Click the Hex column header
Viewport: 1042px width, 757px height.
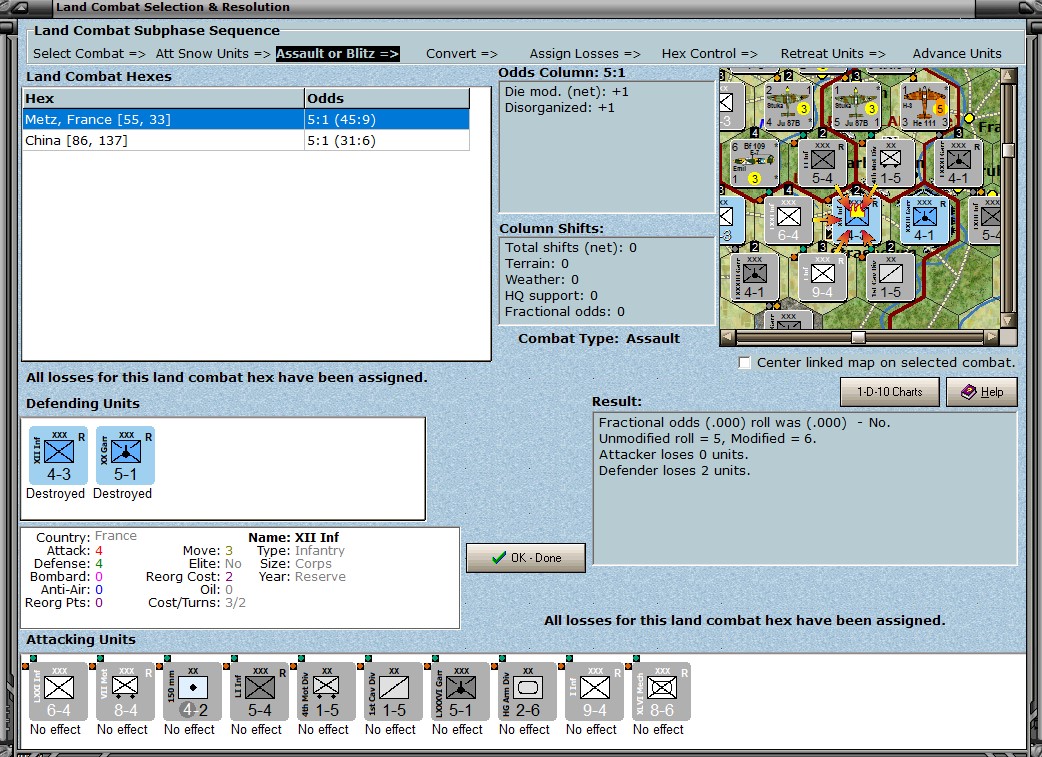pyautogui.click(x=163, y=98)
